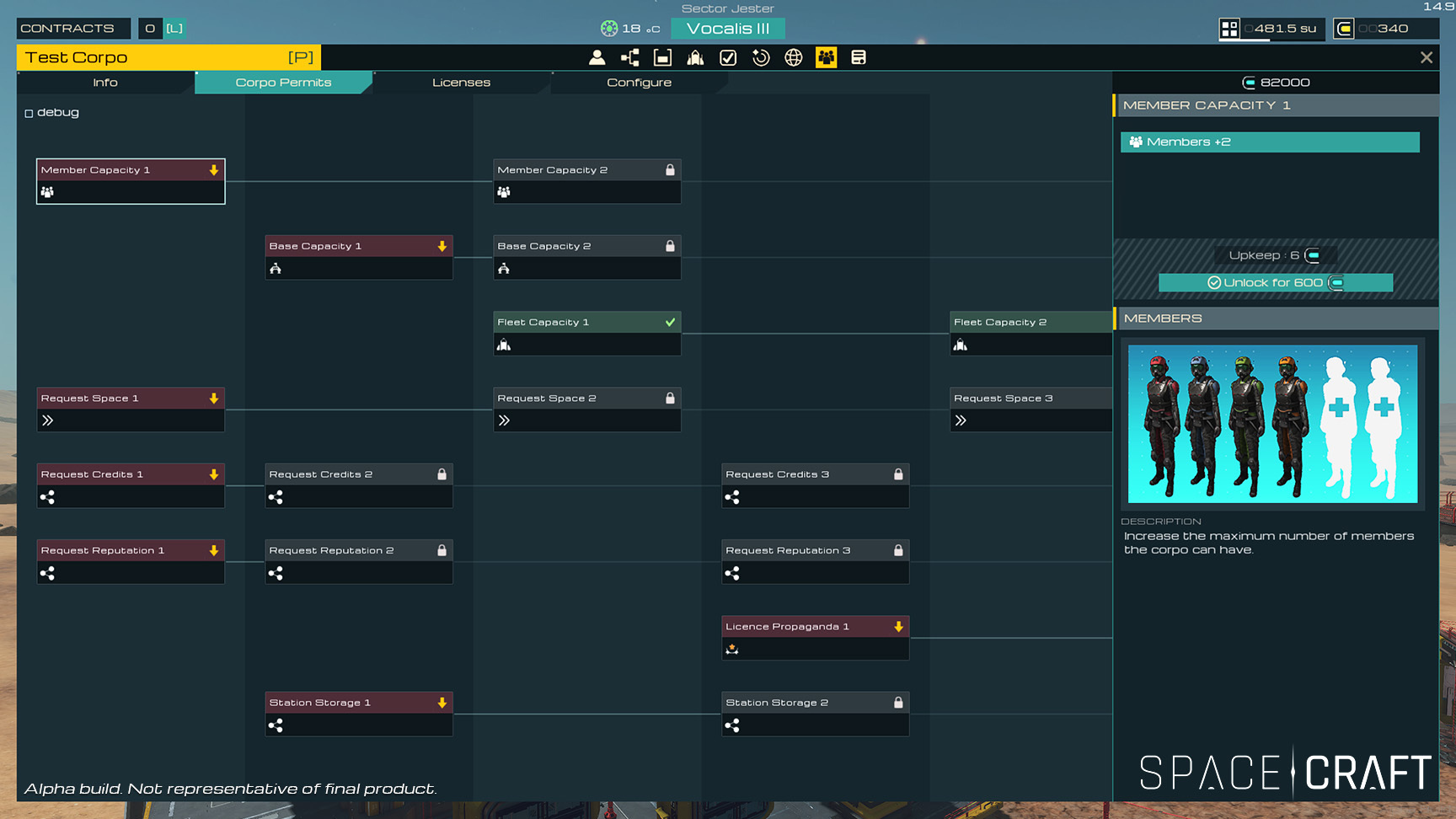The width and height of the screenshot is (1456, 819).
Task: Open the news list toolbar icon
Action: click(x=859, y=57)
